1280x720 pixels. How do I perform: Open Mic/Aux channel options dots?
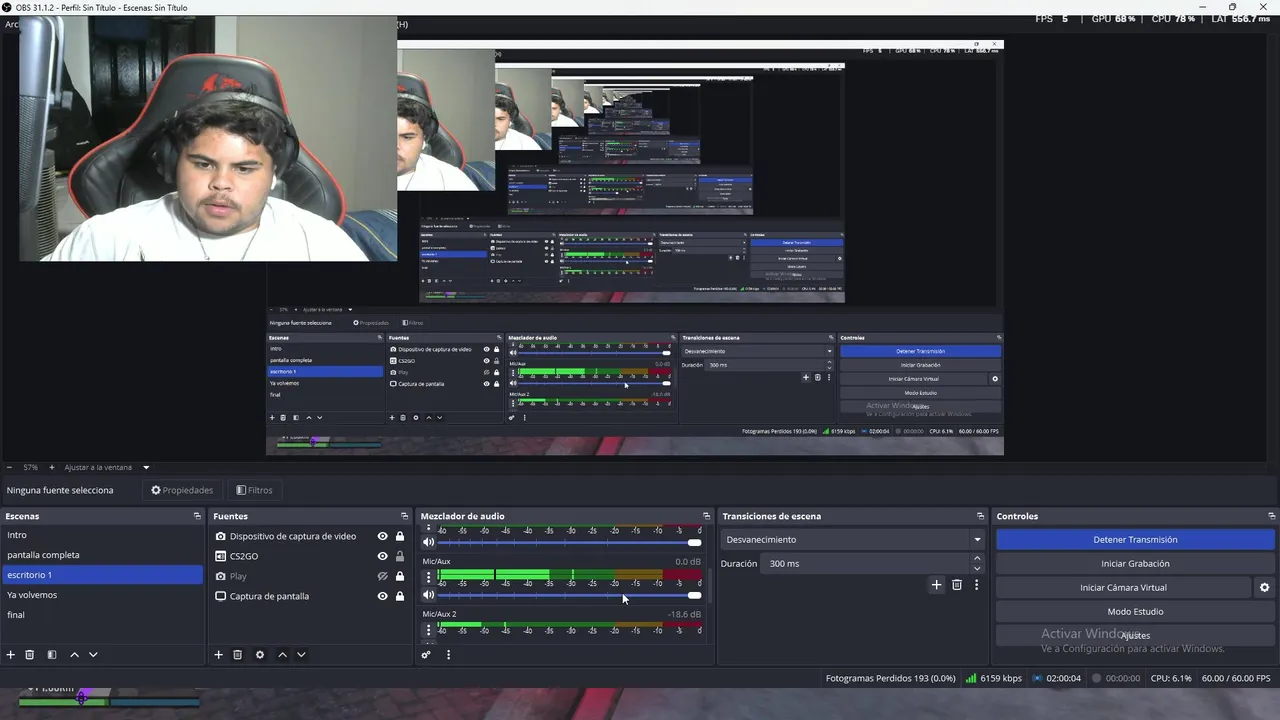pyautogui.click(x=429, y=577)
